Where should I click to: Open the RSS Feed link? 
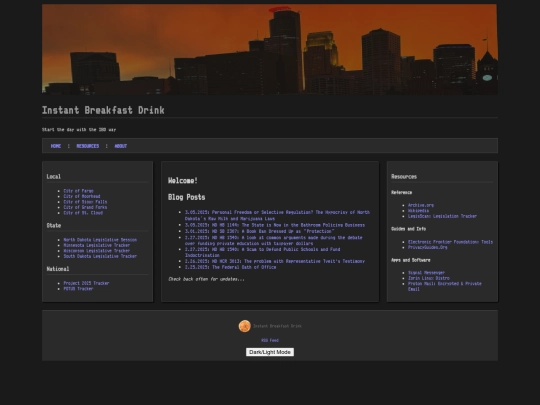(270, 340)
